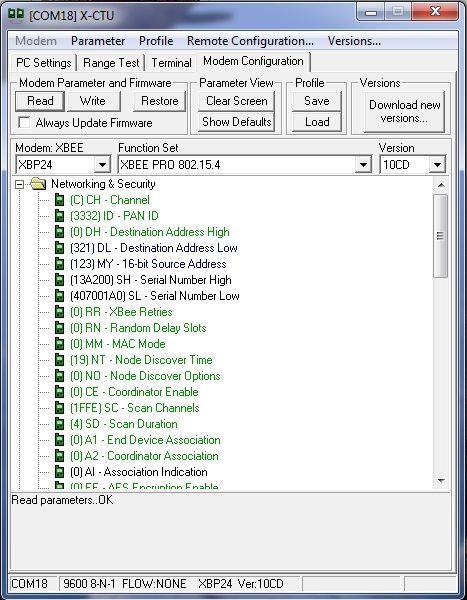
Task: Open the Modem menu
Action: tap(36, 41)
